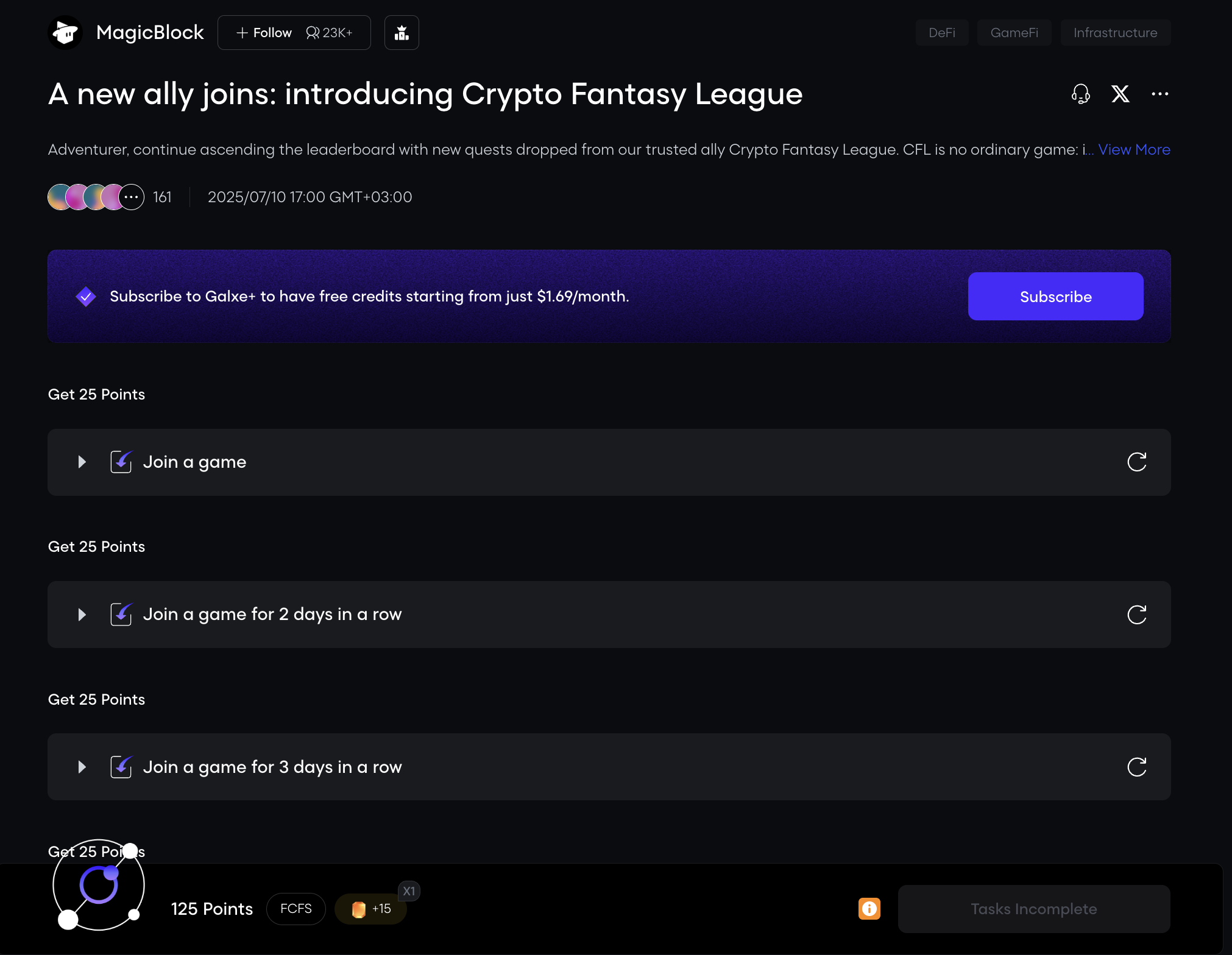Click the +15 reward badge
1232x955 pixels.
[x=371, y=909]
